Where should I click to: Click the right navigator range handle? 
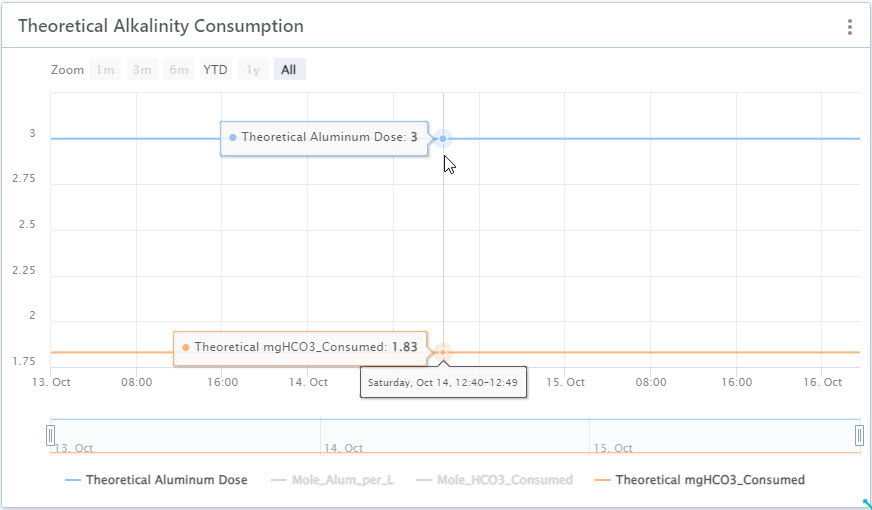click(859, 435)
